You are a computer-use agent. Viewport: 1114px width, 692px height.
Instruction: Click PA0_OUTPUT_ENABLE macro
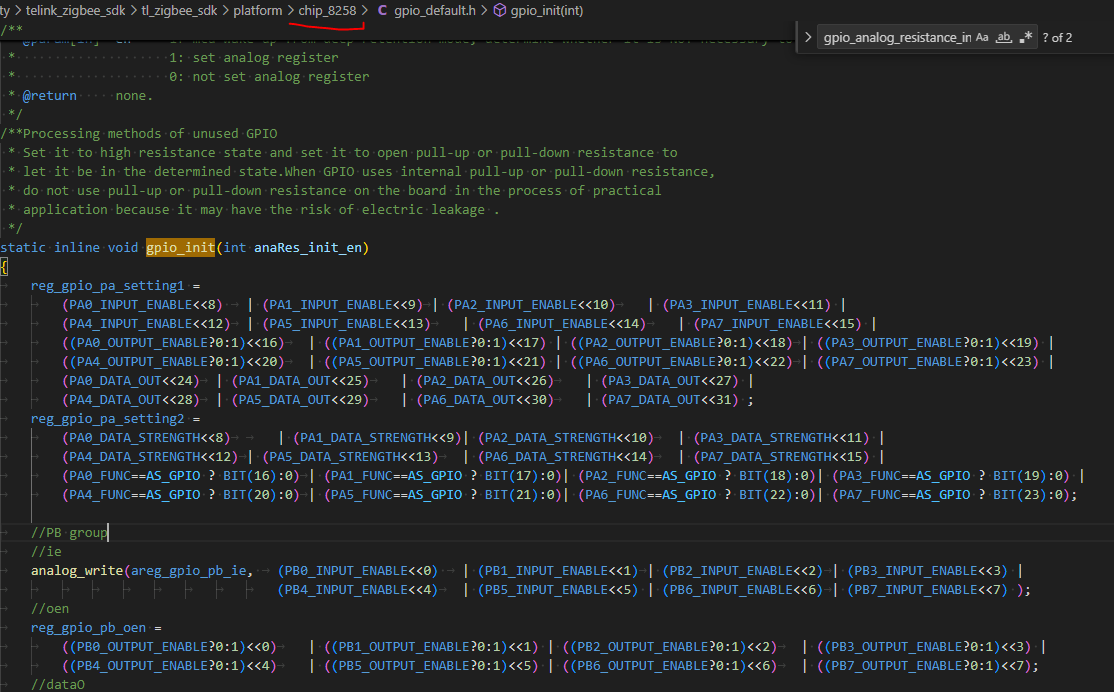coord(142,343)
